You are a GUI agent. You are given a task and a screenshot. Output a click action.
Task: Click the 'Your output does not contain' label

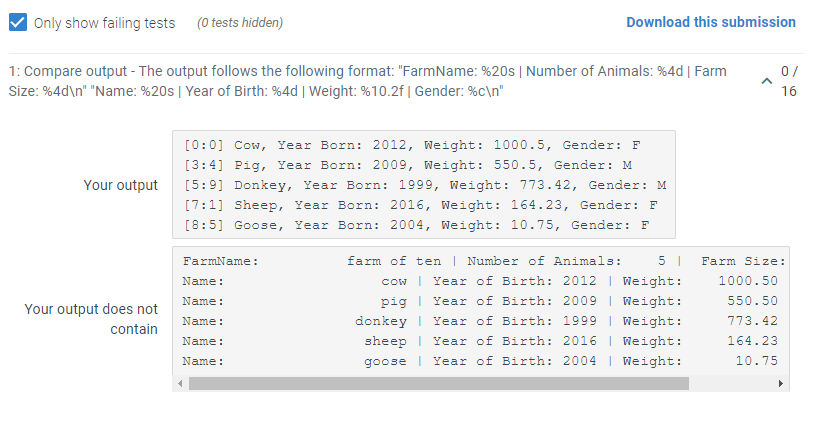(91, 319)
